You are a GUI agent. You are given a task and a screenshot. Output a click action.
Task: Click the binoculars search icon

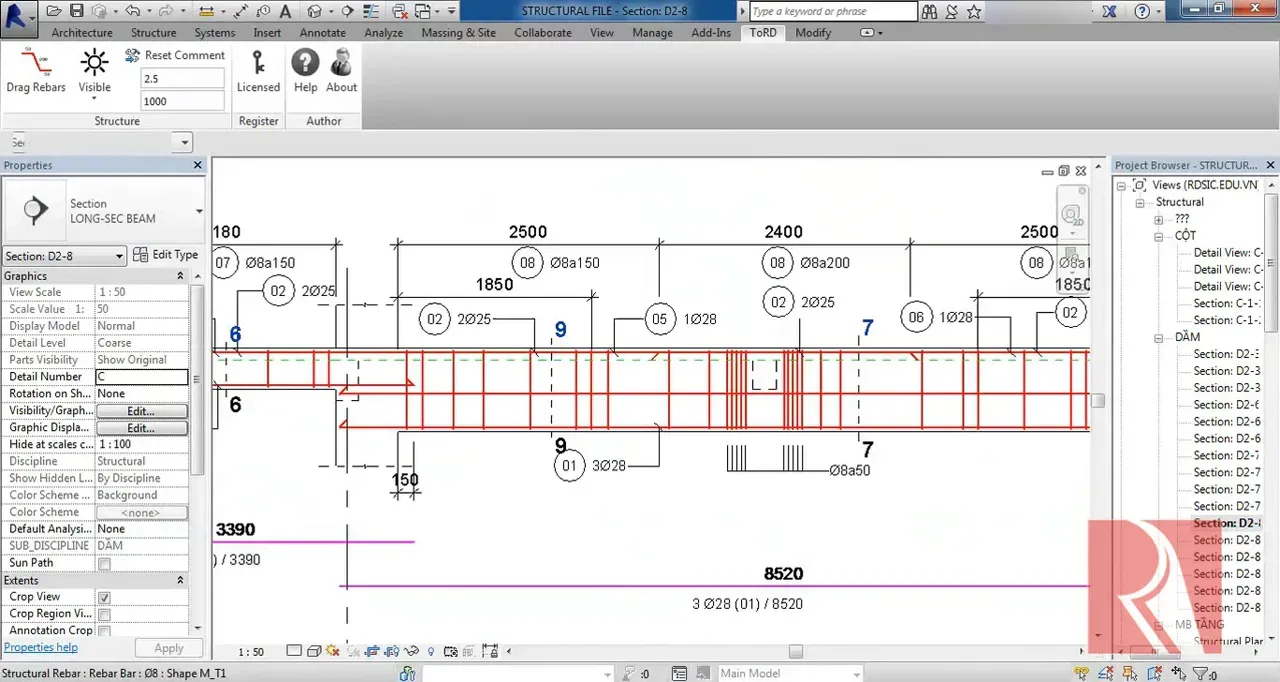pos(930,12)
